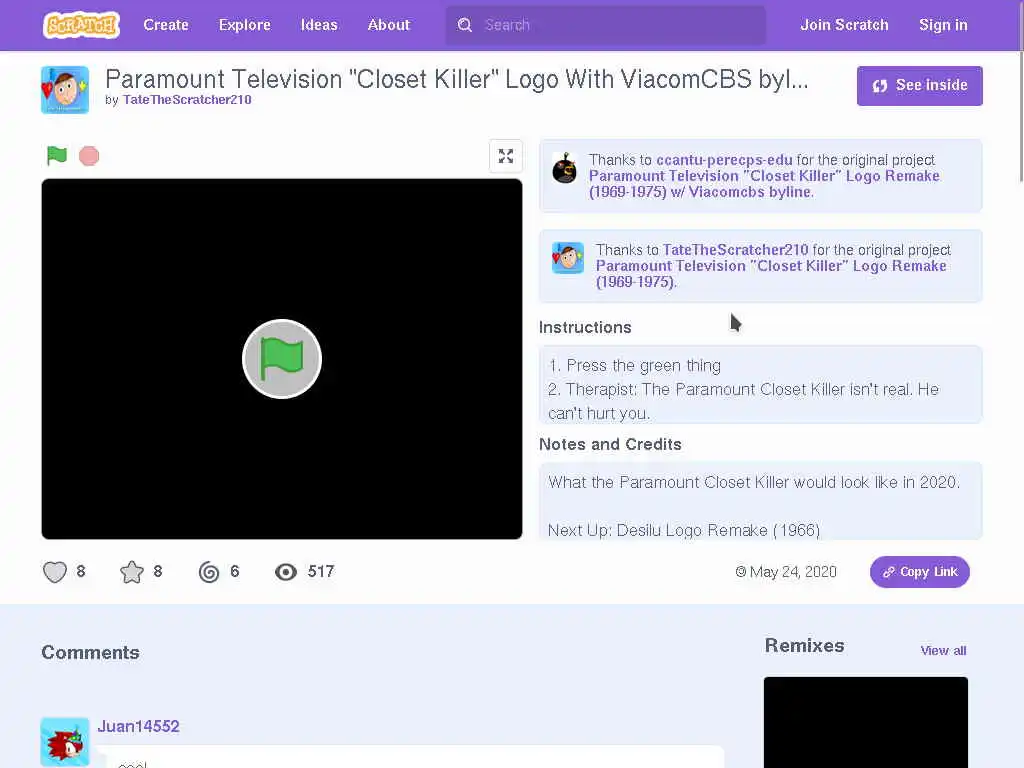Image resolution: width=1024 pixels, height=768 pixels.
Task: Click the Notes and Credits heading
Action: point(610,444)
